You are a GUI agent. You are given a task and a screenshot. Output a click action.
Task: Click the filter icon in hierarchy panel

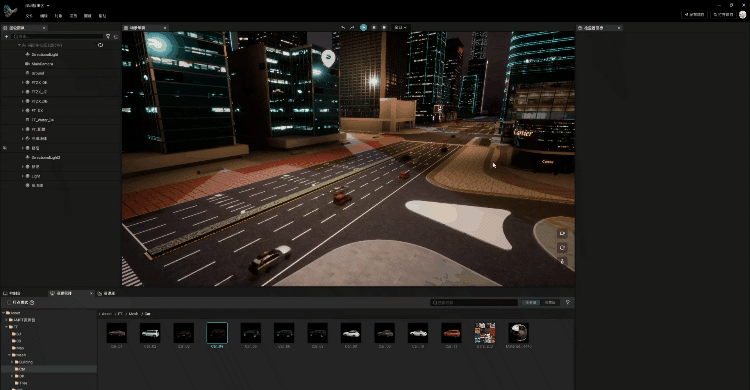tap(108, 36)
